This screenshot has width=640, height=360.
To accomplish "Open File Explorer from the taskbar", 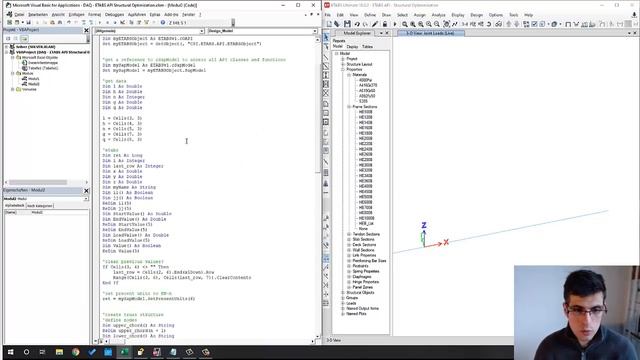I will click(x=59, y=352).
